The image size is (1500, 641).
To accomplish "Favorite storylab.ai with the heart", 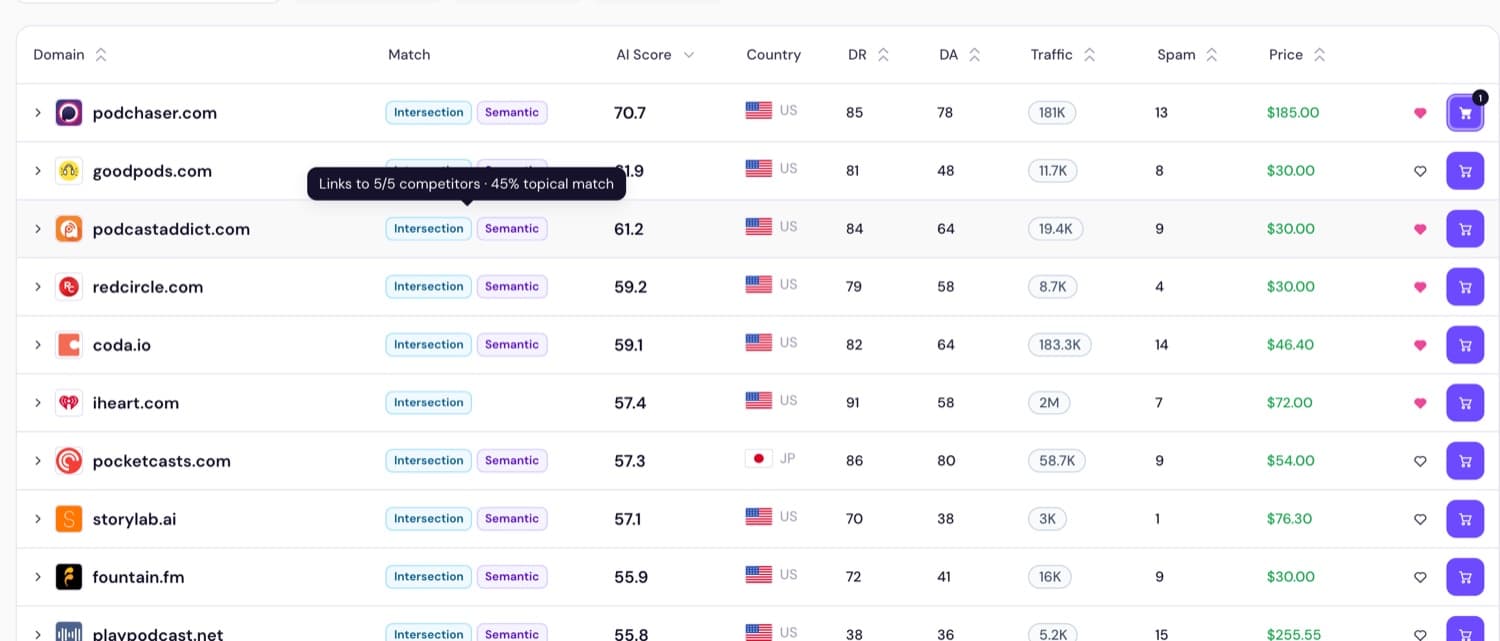I will point(1420,519).
